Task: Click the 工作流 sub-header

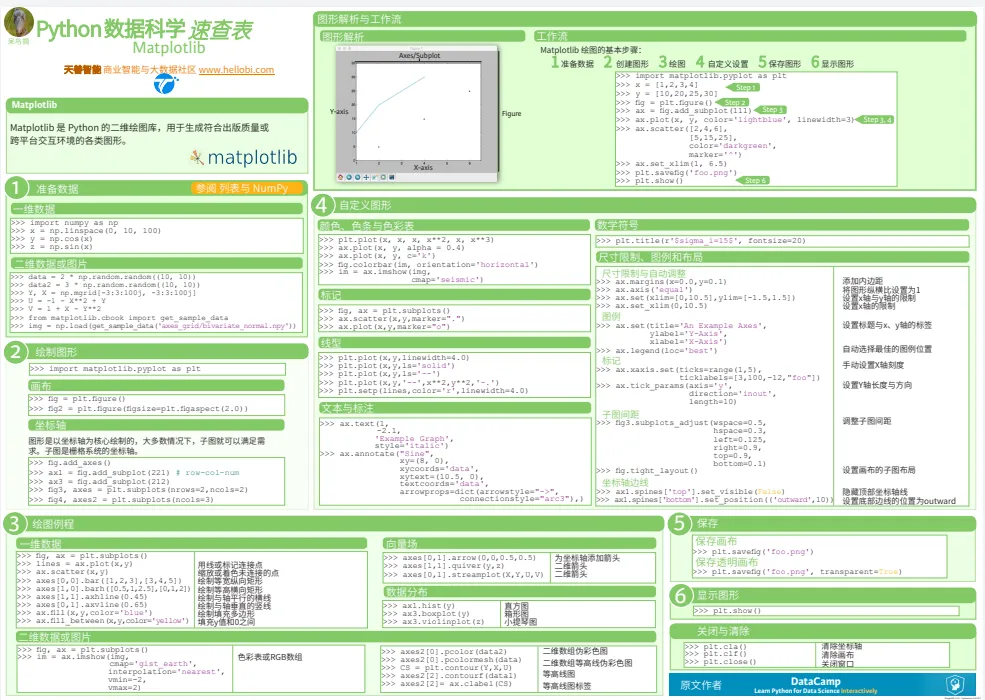Action: [x=750, y=36]
